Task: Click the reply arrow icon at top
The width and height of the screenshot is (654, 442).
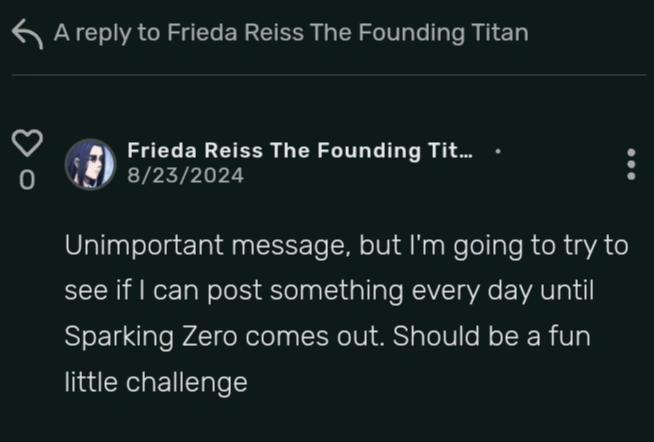Action: tap(26, 33)
